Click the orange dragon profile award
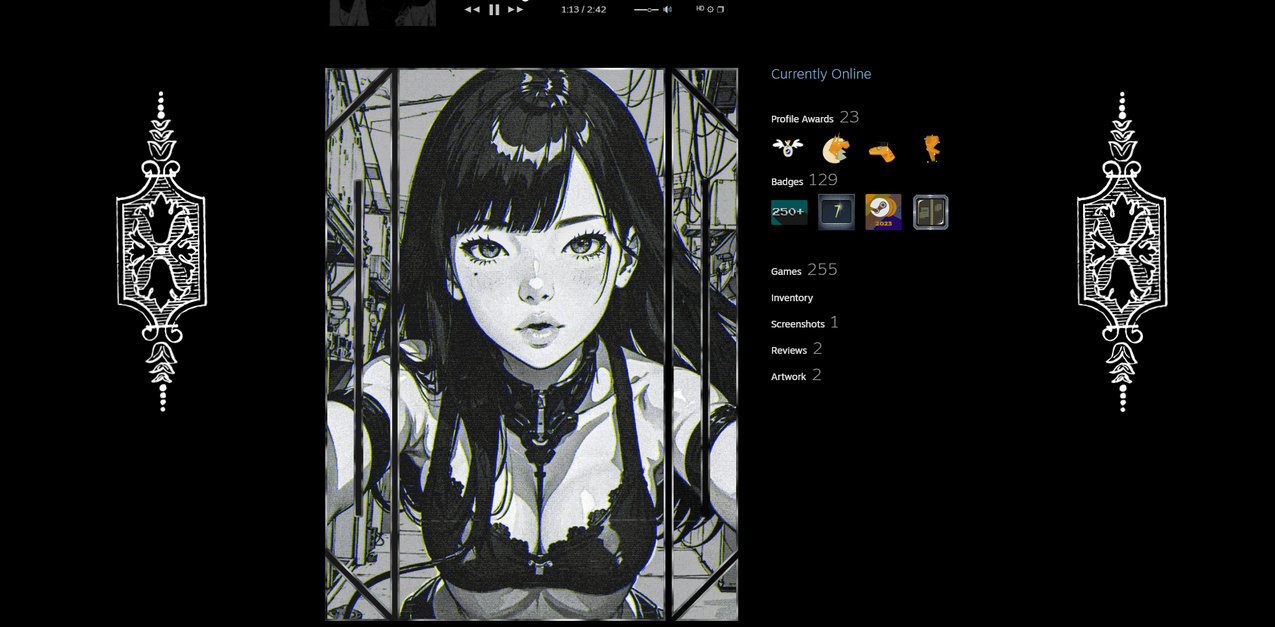Viewport: 1275px width, 627px height. tap(836, 149)
